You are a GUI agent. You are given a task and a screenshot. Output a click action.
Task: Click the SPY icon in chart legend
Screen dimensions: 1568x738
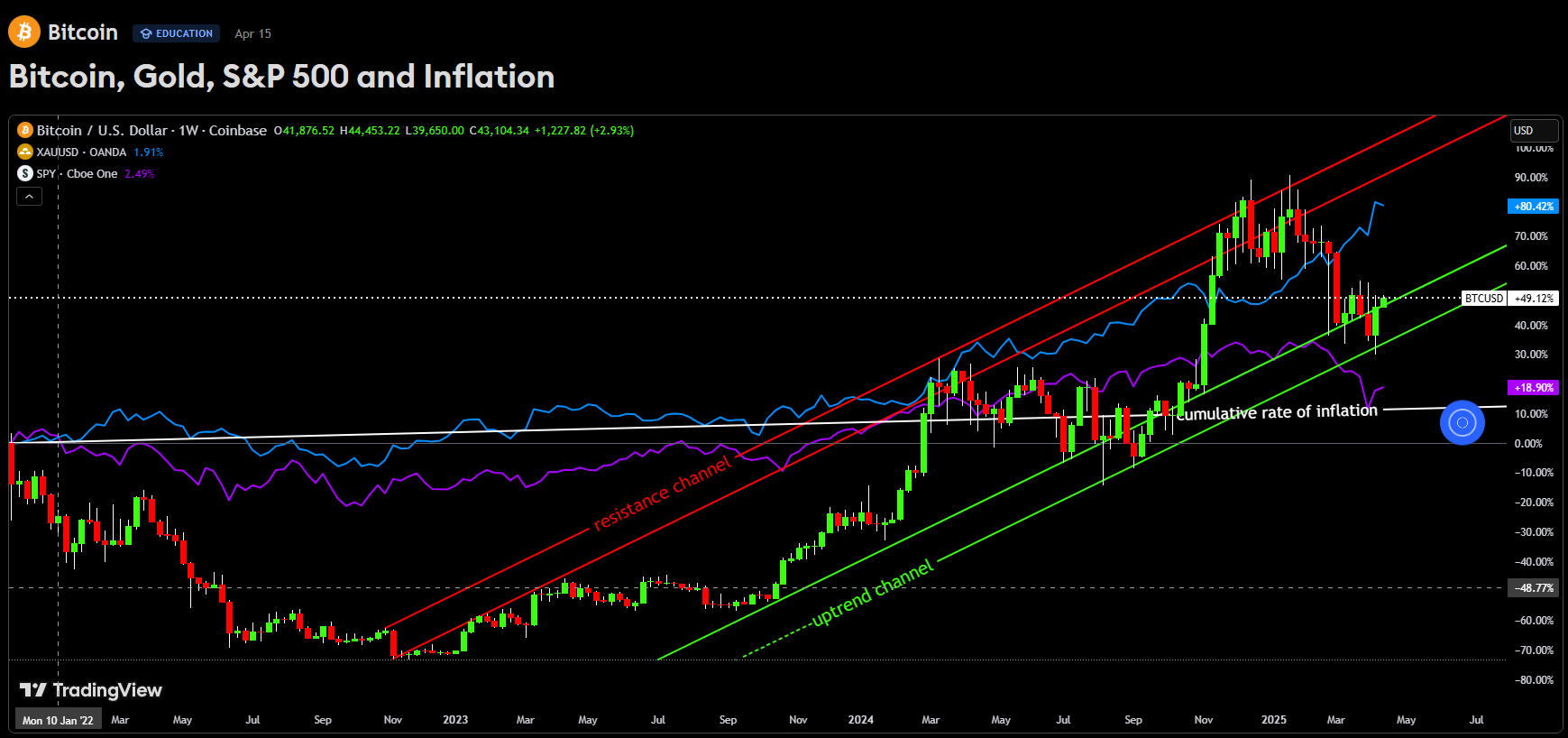[25, 173]
